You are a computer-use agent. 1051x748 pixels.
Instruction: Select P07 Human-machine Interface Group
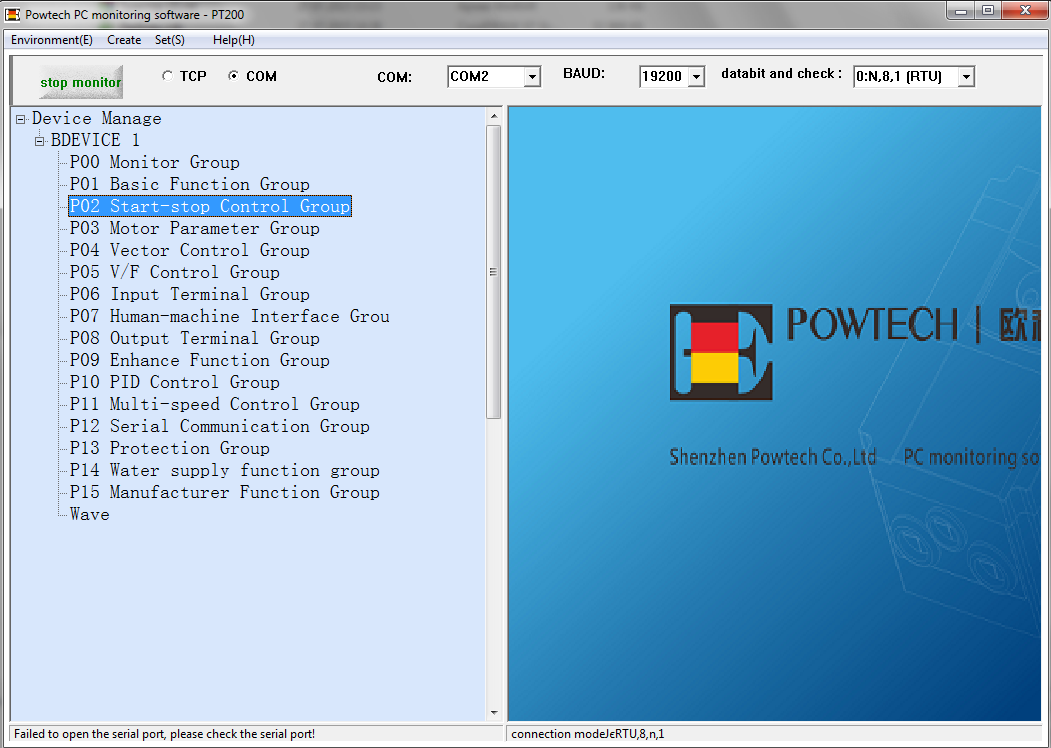(x=229, y=316)
